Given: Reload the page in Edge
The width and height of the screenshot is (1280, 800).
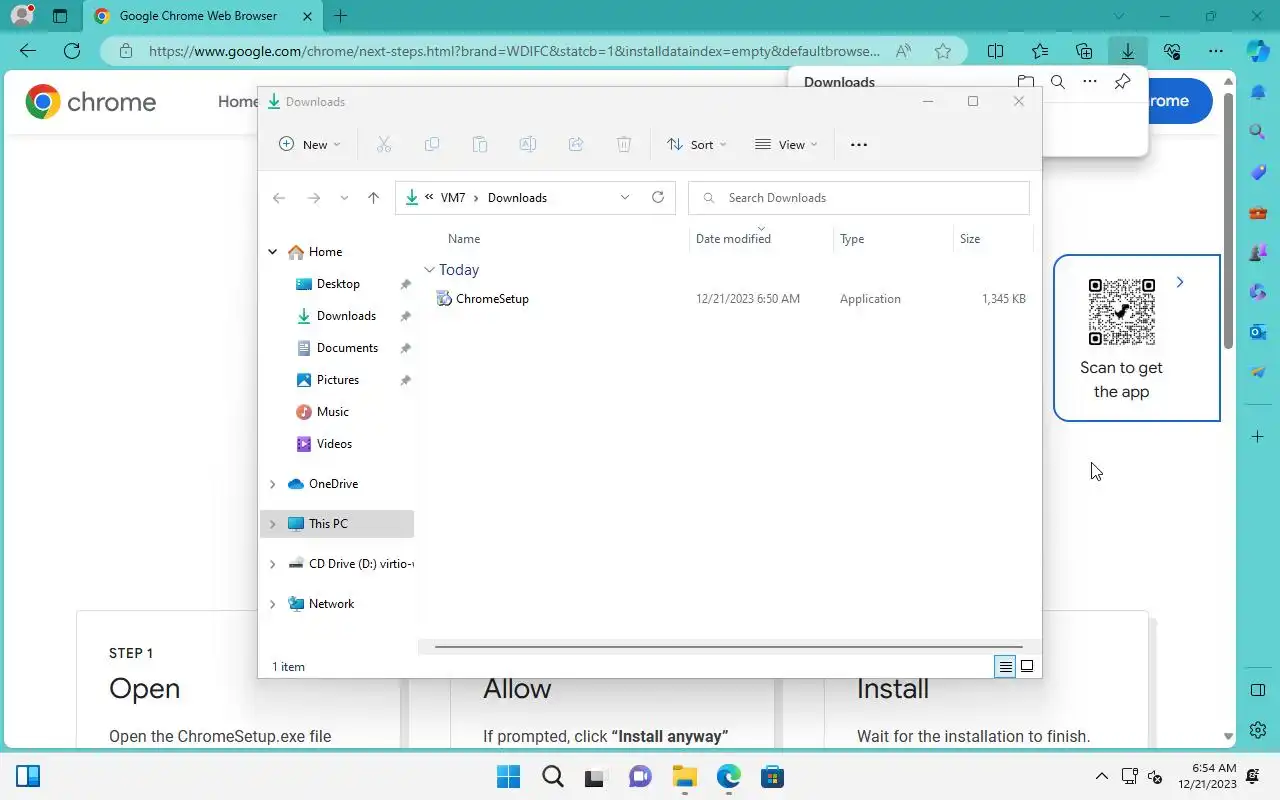Looking at the screenshot, I should pos(72,51).
